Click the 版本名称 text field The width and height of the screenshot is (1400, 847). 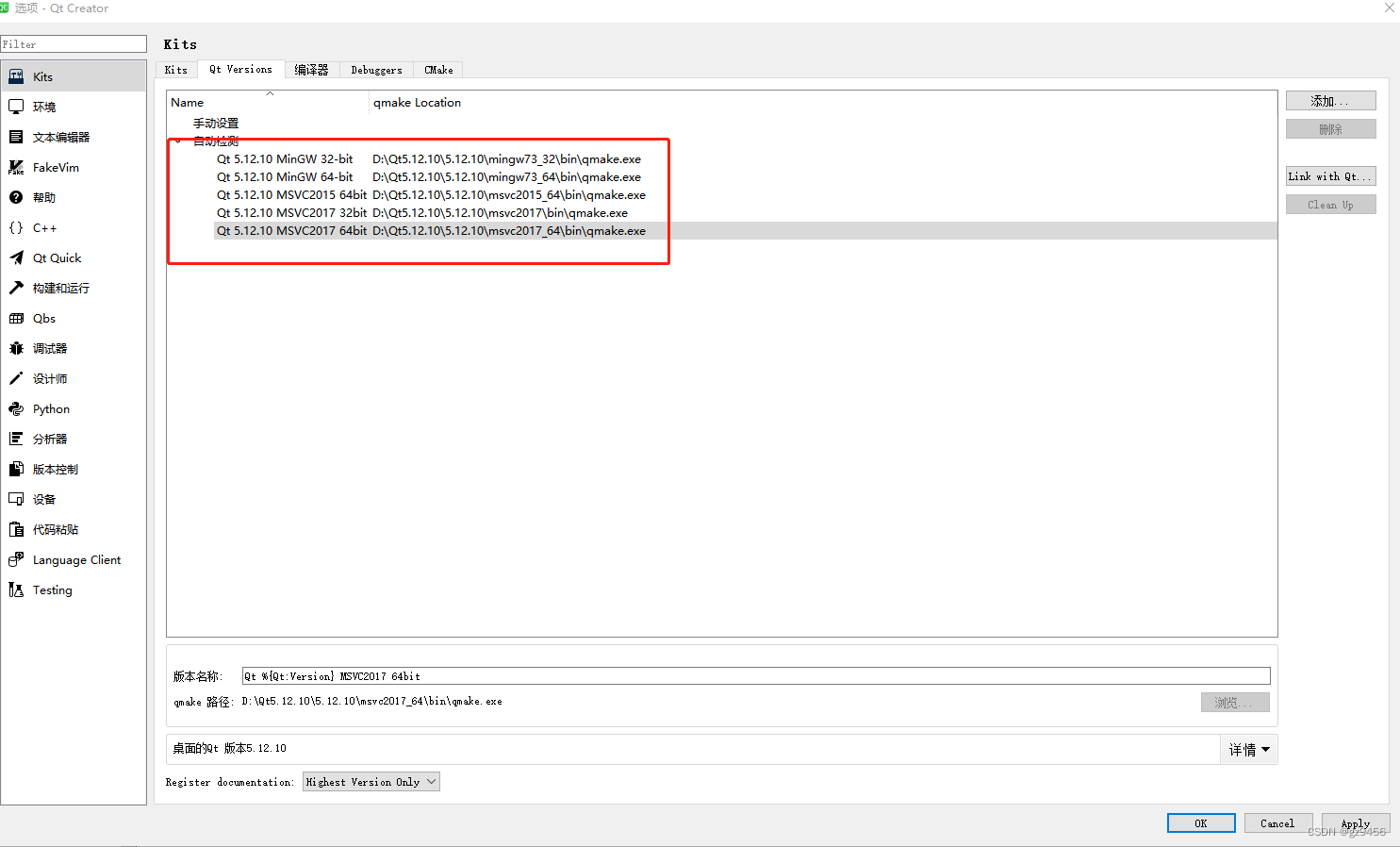(x=756, y=676)
